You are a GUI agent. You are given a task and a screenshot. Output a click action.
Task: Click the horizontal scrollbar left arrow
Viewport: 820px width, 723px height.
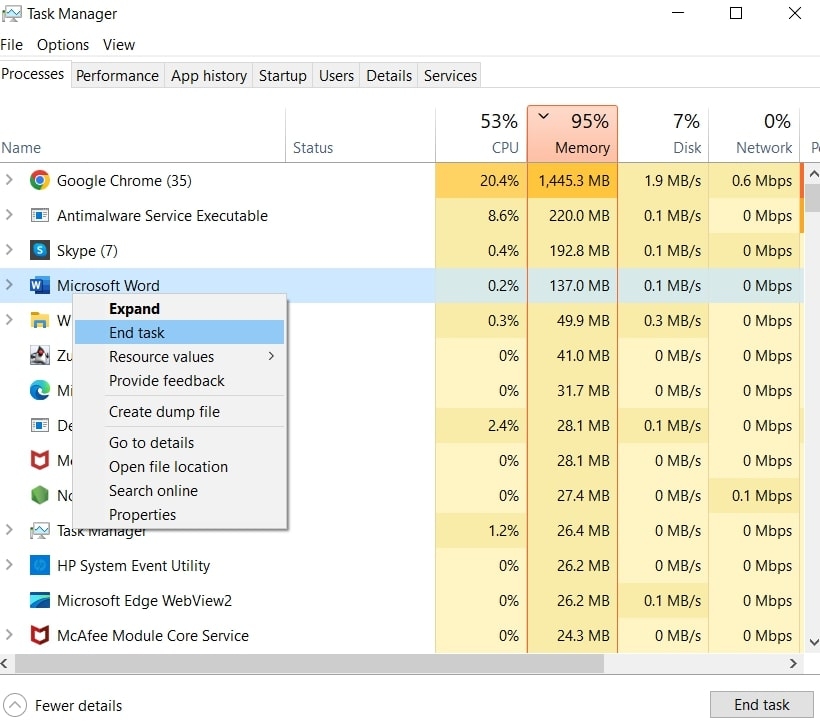click(x=5, y=663)
